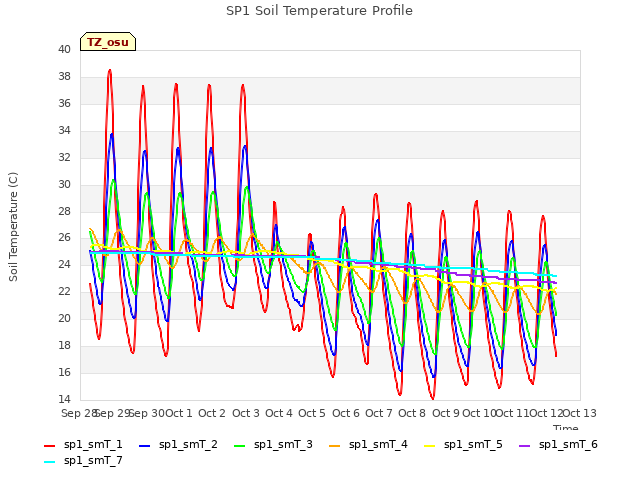640x480 pixels.
Task: Click the TZ_osu annotation label
Action: (x=108, y=42)
